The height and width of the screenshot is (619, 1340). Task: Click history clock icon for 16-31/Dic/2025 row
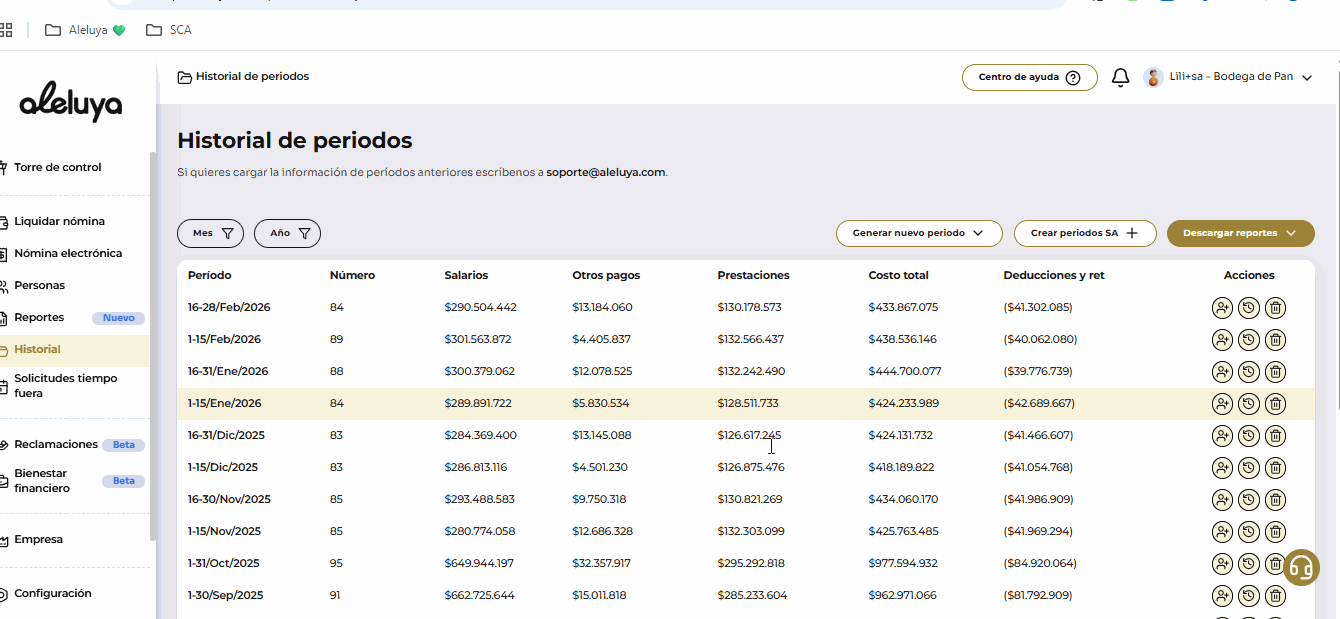click(x=1248, y=436)
